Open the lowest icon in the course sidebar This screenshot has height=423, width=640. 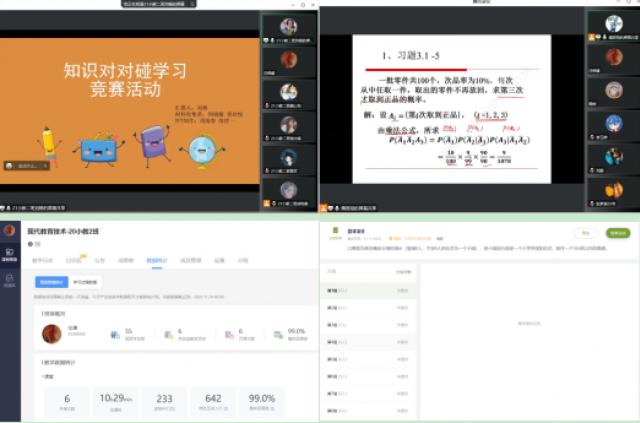9,281
